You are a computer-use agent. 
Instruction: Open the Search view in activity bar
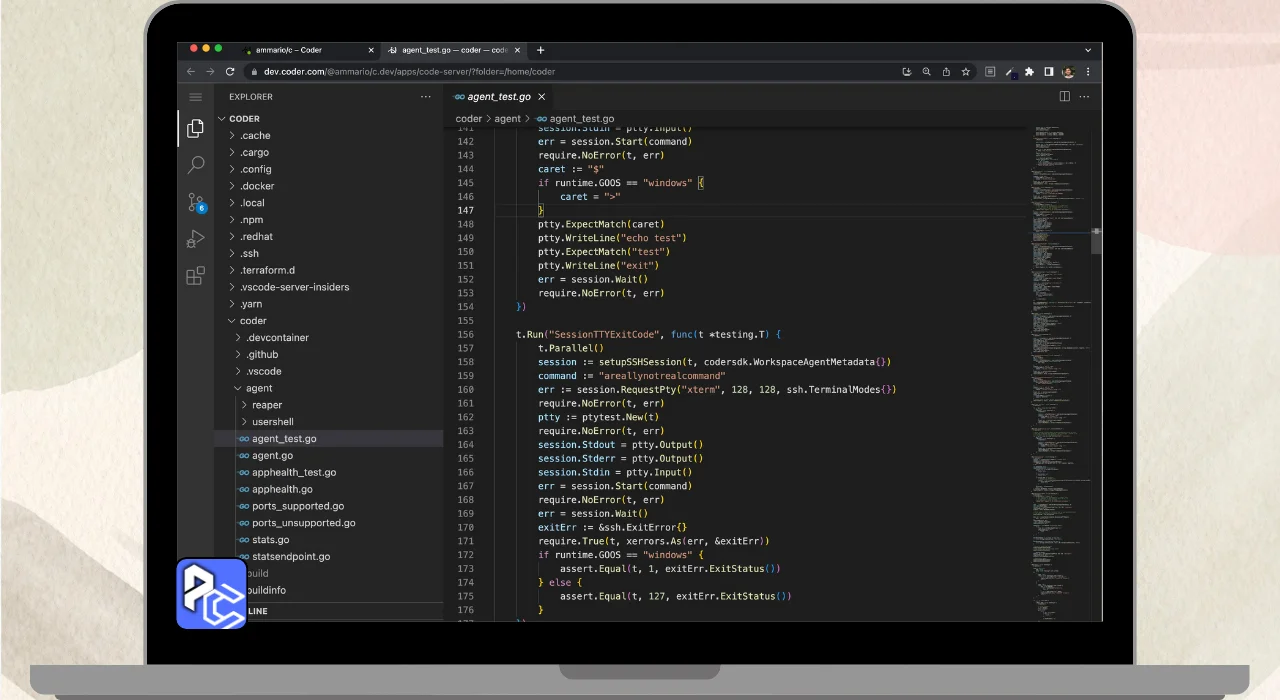(196, 165)
